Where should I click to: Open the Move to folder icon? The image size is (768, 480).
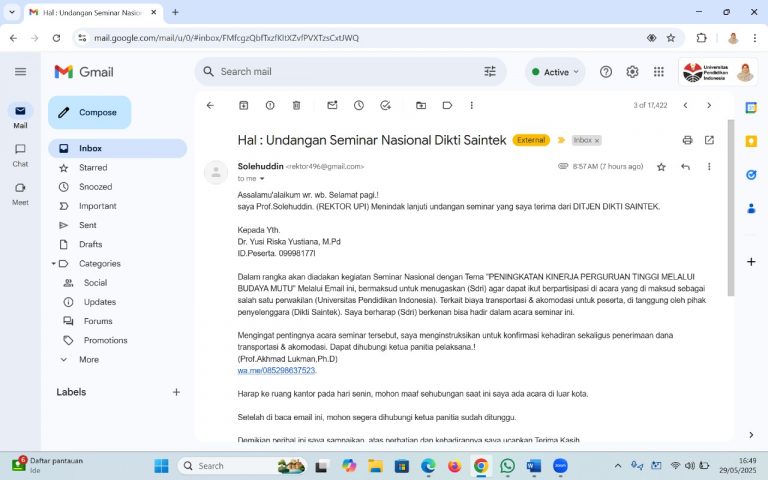click(421, 105)
